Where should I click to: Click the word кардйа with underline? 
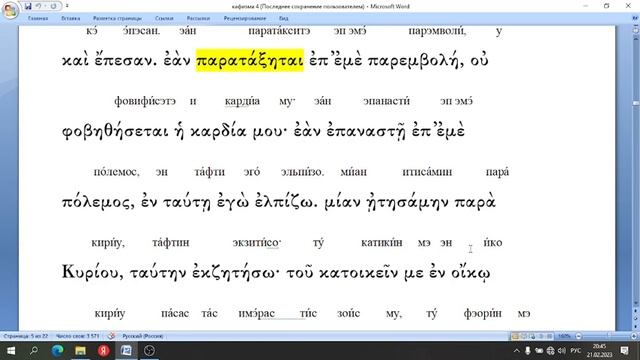point(242,101)
